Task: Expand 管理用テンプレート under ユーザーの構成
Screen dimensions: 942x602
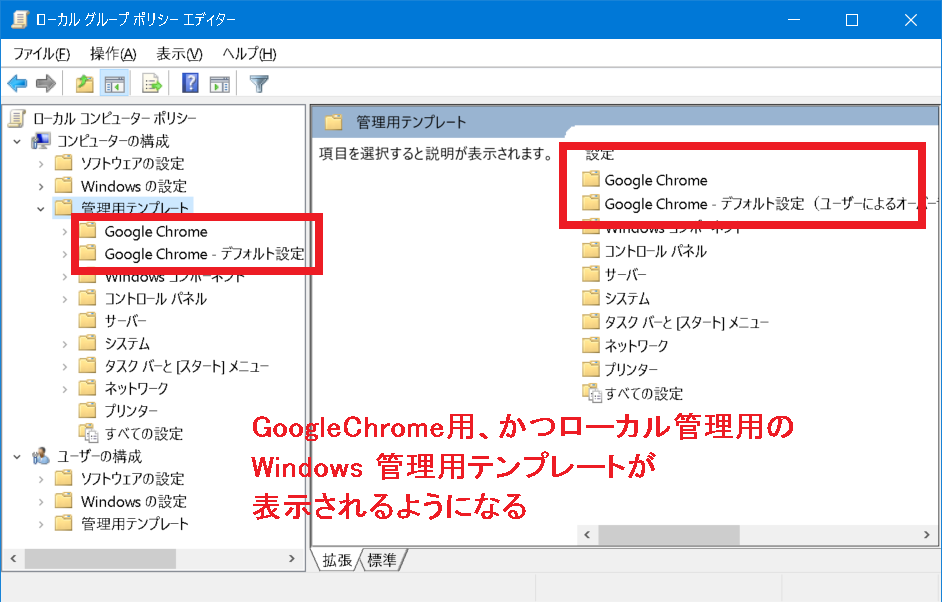Action: tap(41, 524)
